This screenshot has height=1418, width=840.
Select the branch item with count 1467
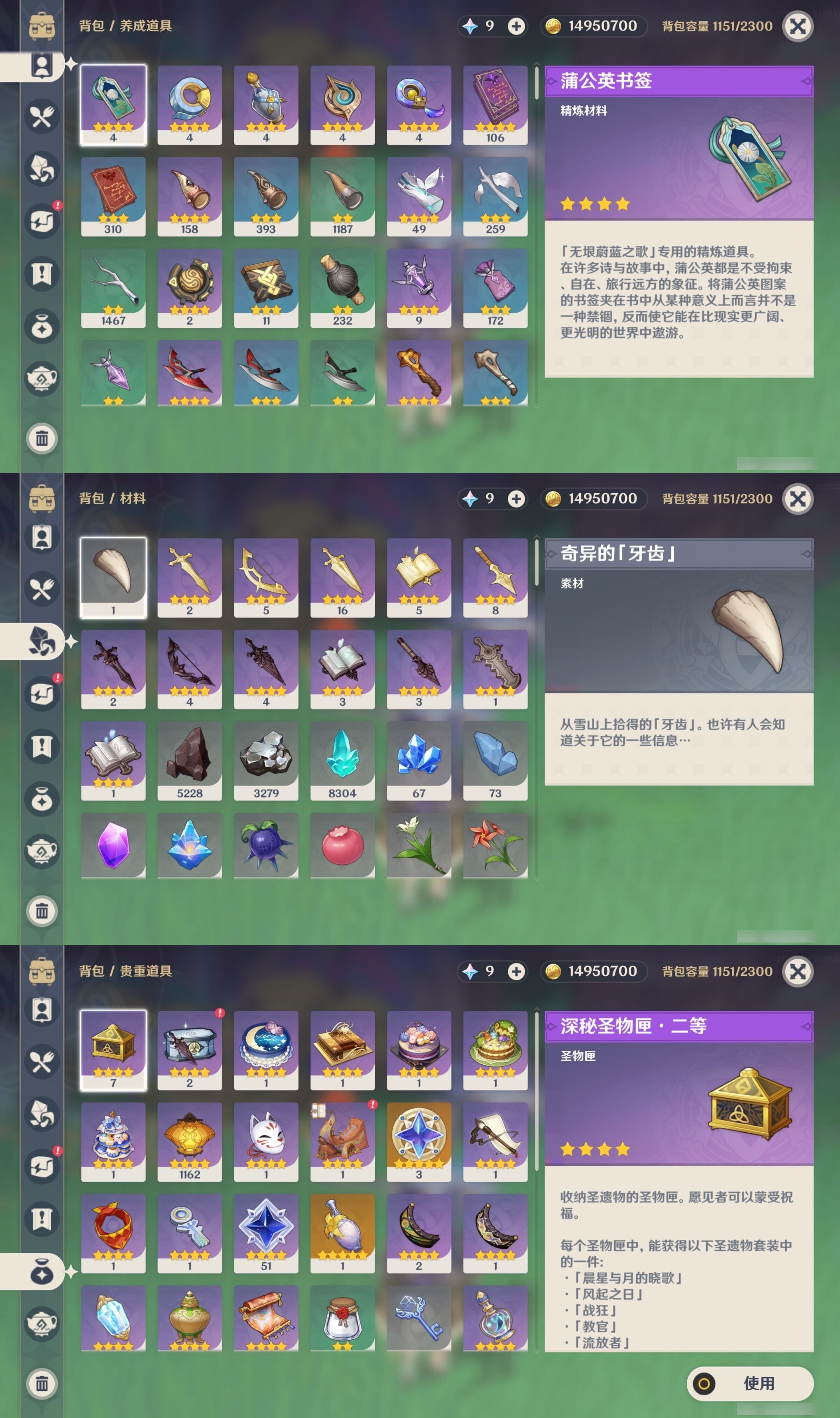click(113, 288)
